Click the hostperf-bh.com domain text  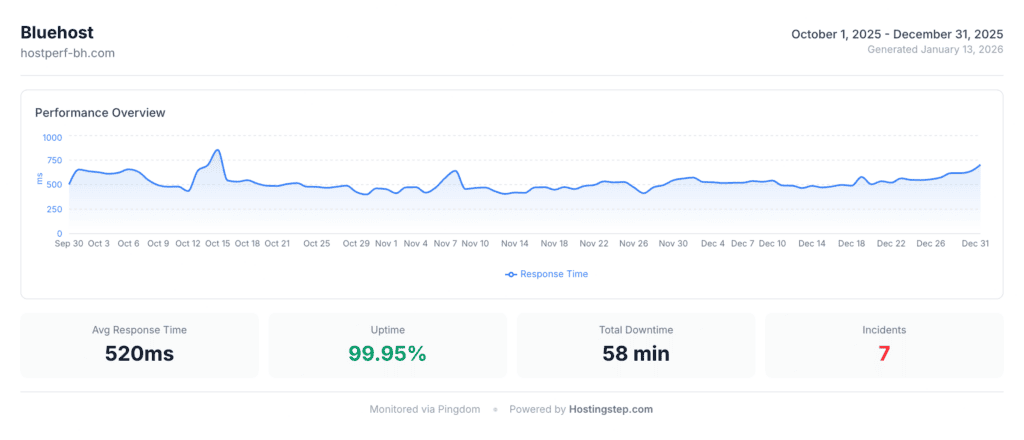tap(68, 53)
